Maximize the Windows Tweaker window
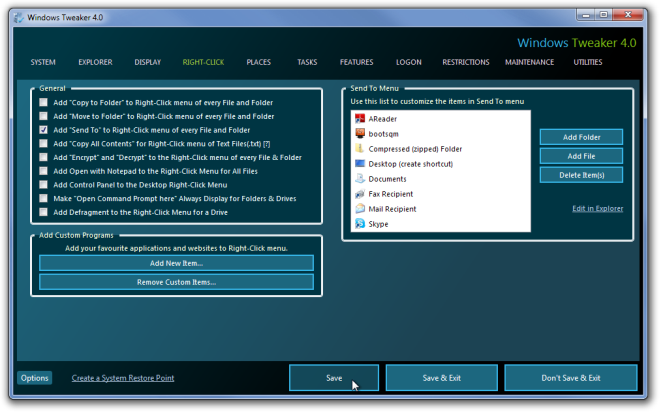 [x=604, y=15]
